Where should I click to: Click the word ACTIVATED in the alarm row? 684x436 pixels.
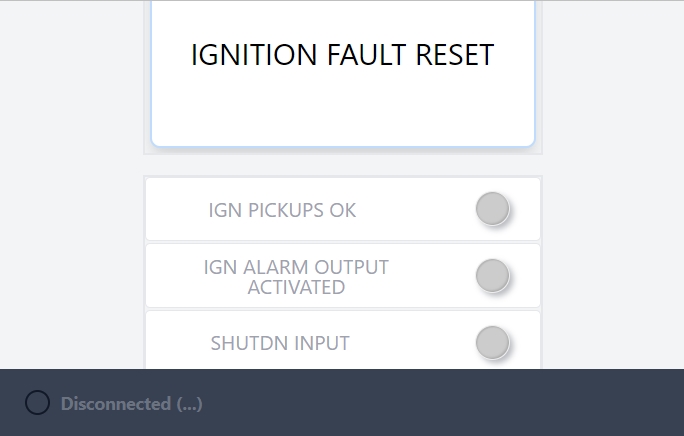(296, 288)
